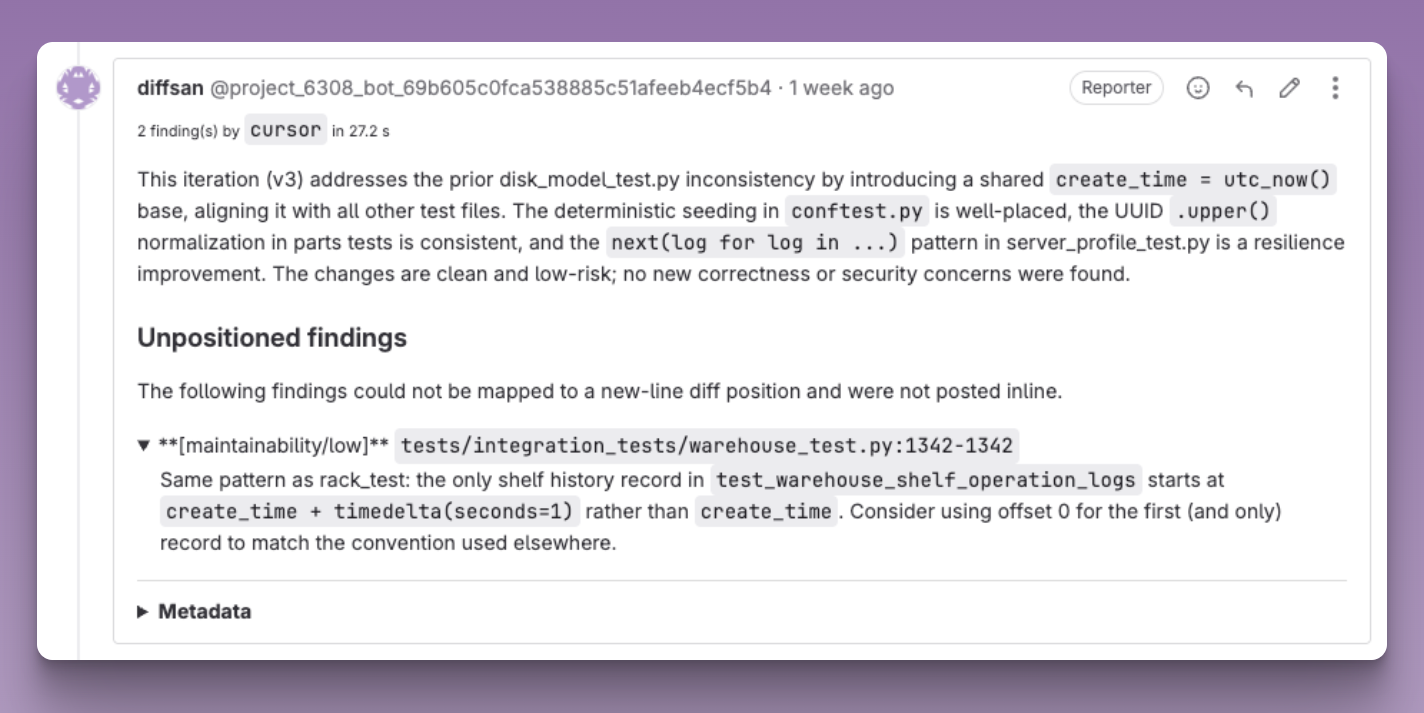This screenshot has width=1424, height=713.
Task: Add an emoji reaction to the comment
Action: click(1197, 88)
